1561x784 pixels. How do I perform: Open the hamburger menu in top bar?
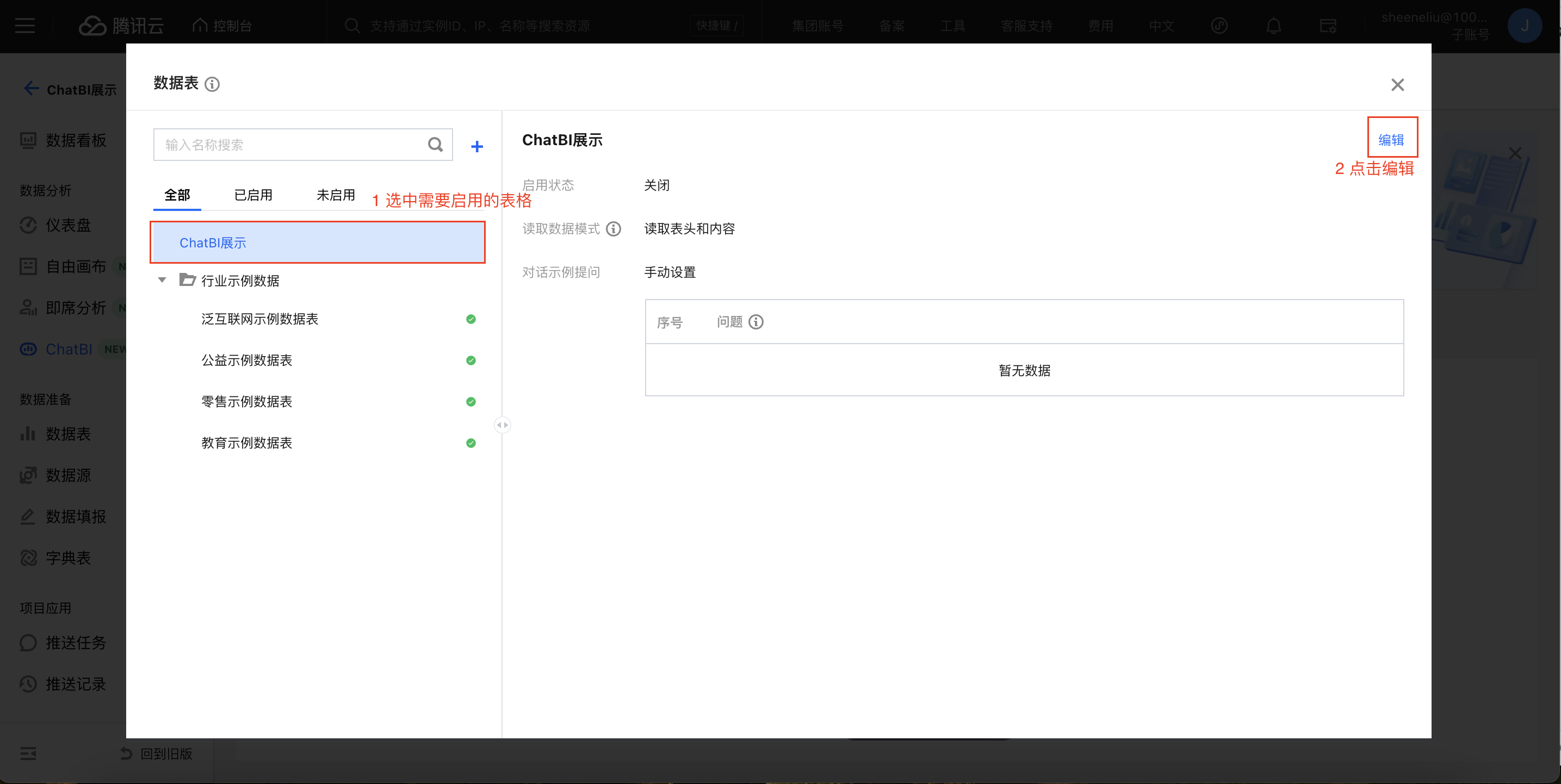click(x=25, y=26)
